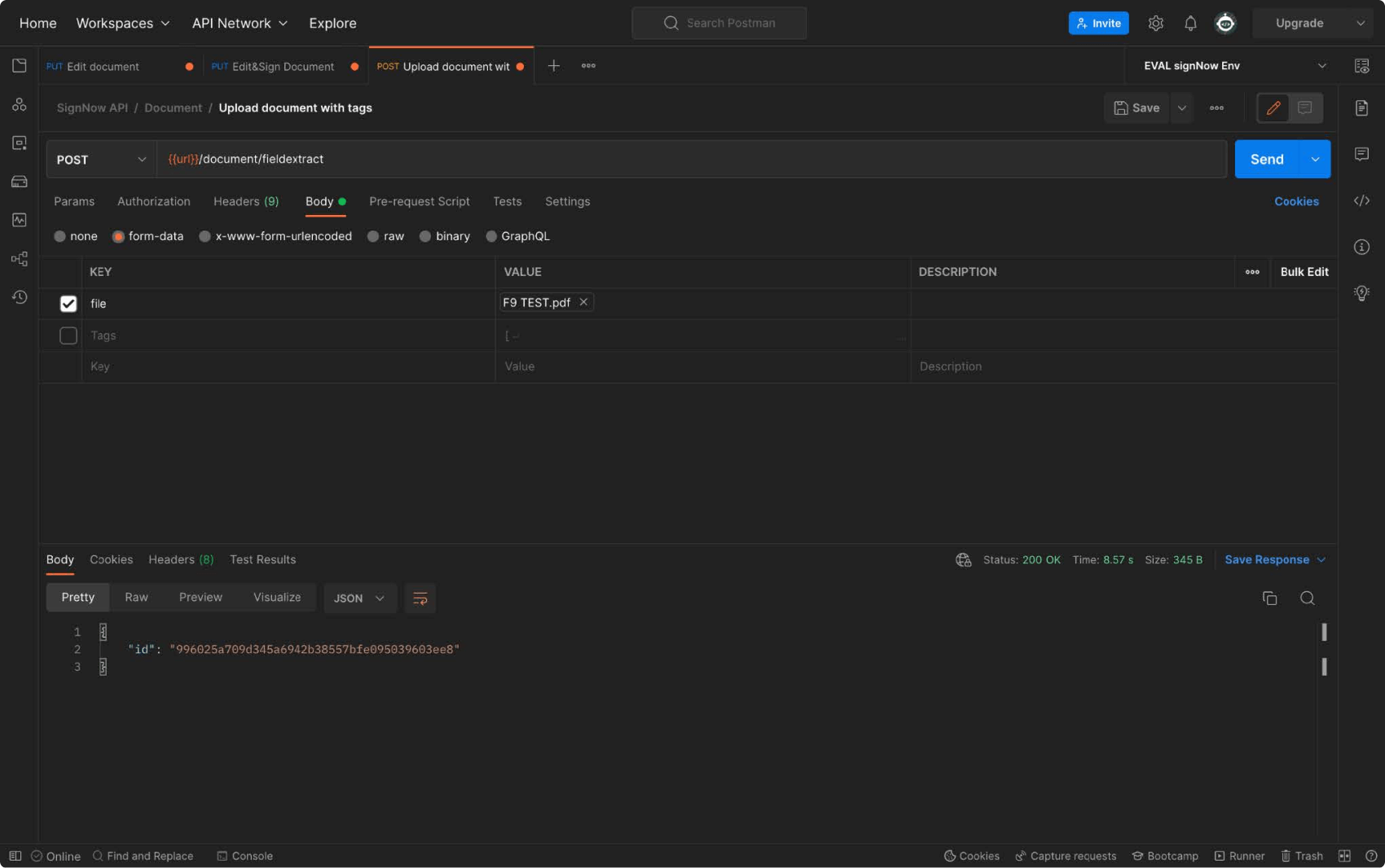Click the search icon in the response panel

[x=1307, y=598]
